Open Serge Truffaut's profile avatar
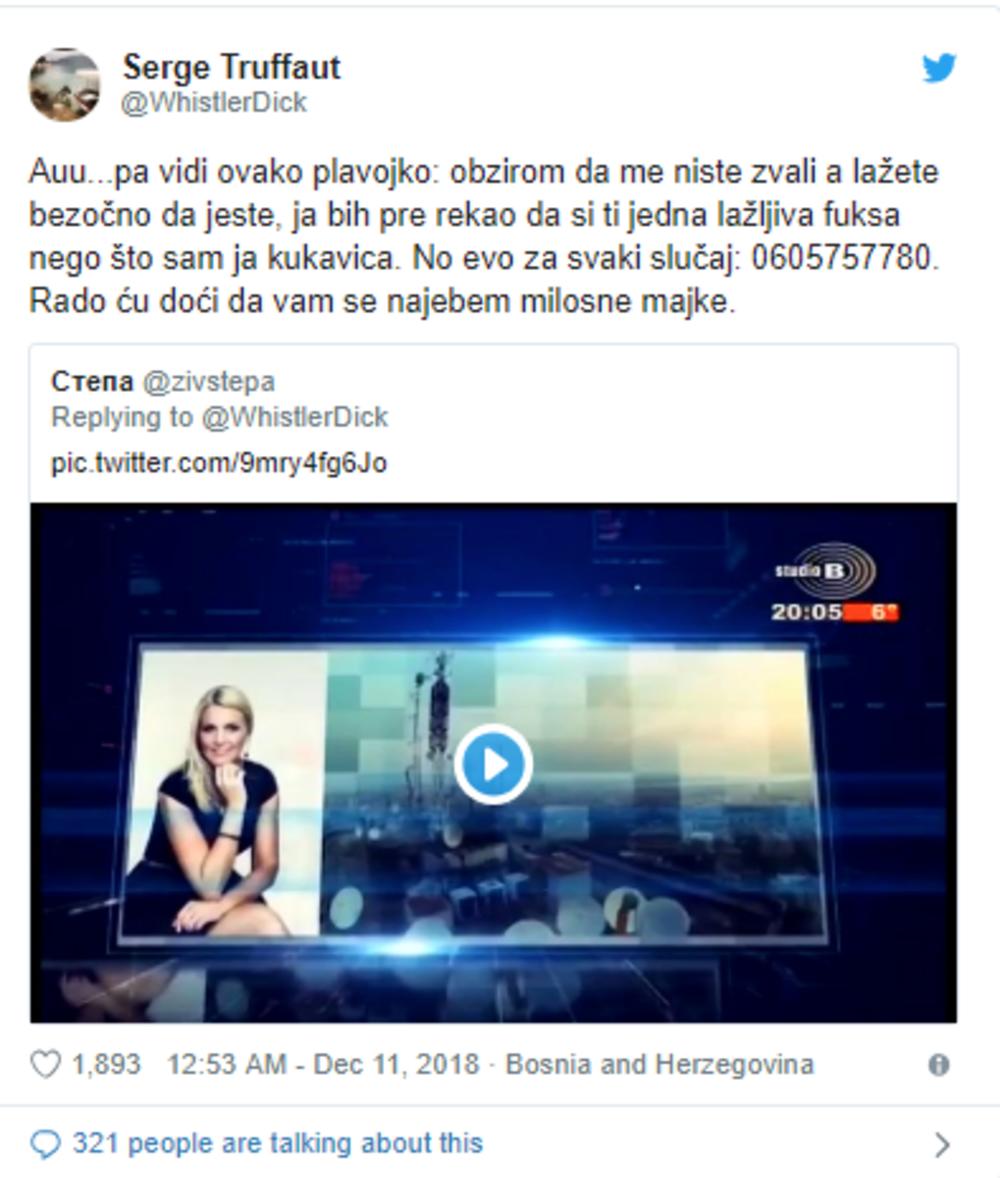The image size is (1000, 1178). (x=64, y=84)
